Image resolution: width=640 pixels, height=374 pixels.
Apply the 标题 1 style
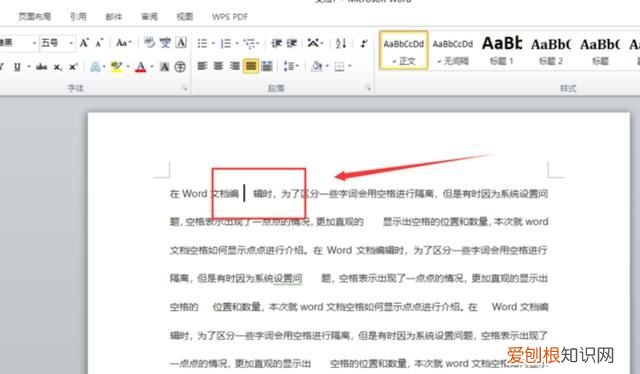coord(502,50)
